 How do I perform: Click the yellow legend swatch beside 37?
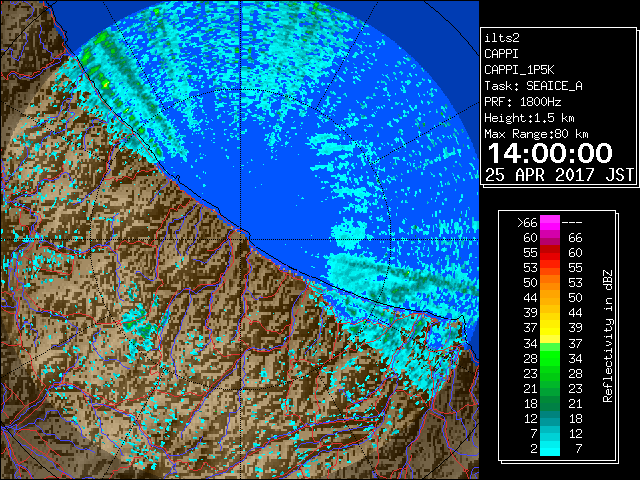550,328
